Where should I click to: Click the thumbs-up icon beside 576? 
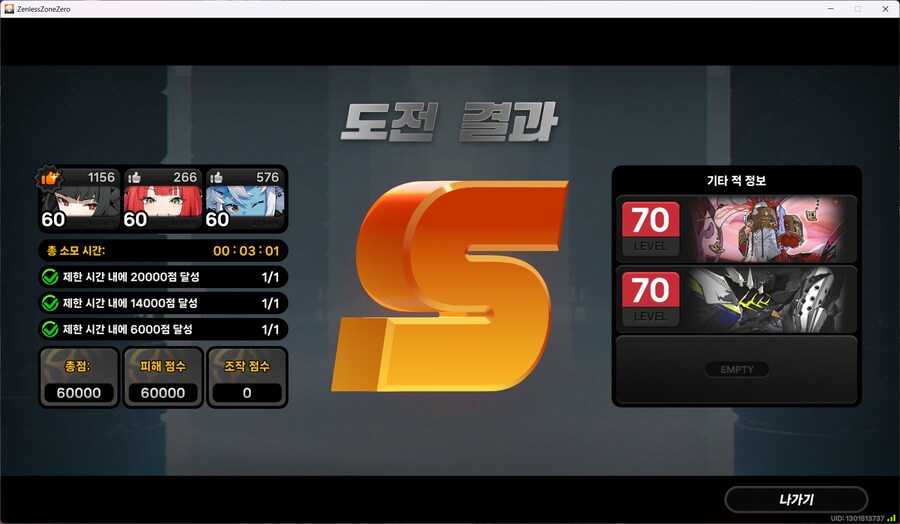tap(216, 177)
